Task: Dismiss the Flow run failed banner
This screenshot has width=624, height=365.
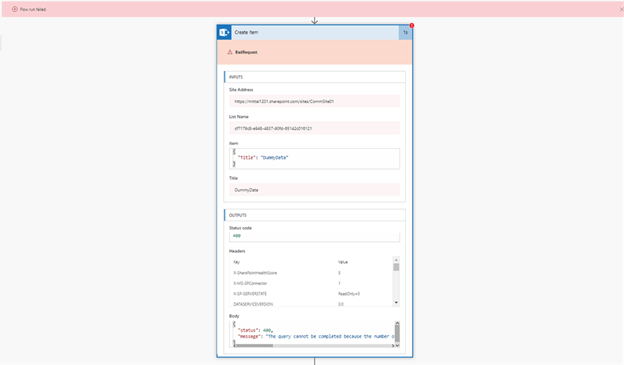Action: 621,9
